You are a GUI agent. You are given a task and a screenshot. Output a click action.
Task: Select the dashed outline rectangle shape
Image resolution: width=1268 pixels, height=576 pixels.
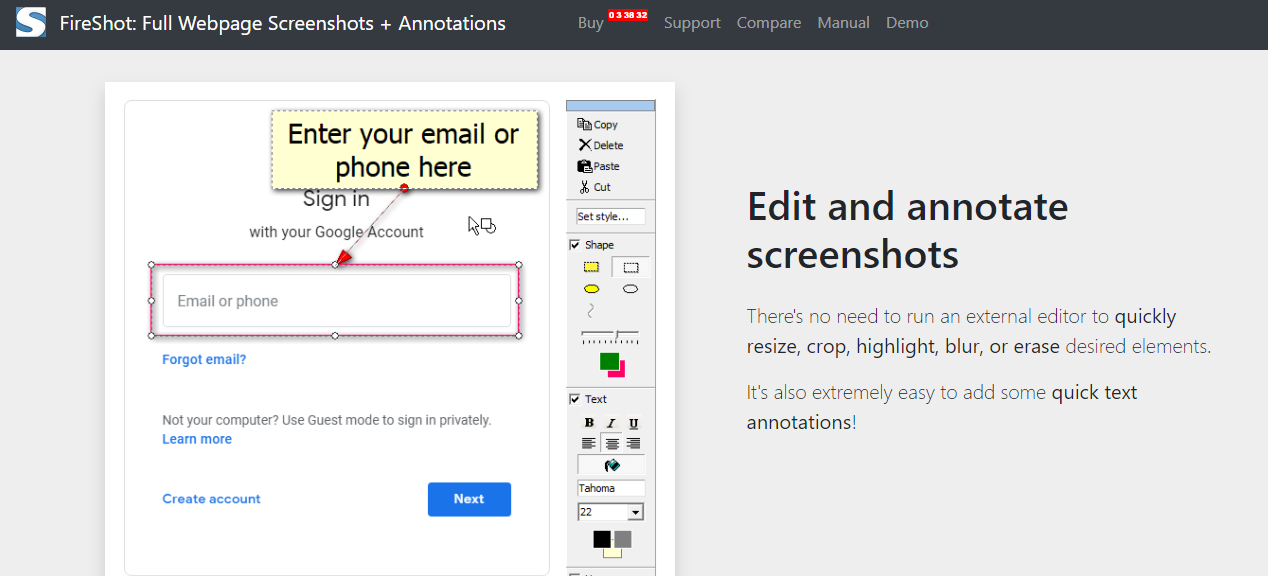(x=630, y=267)
